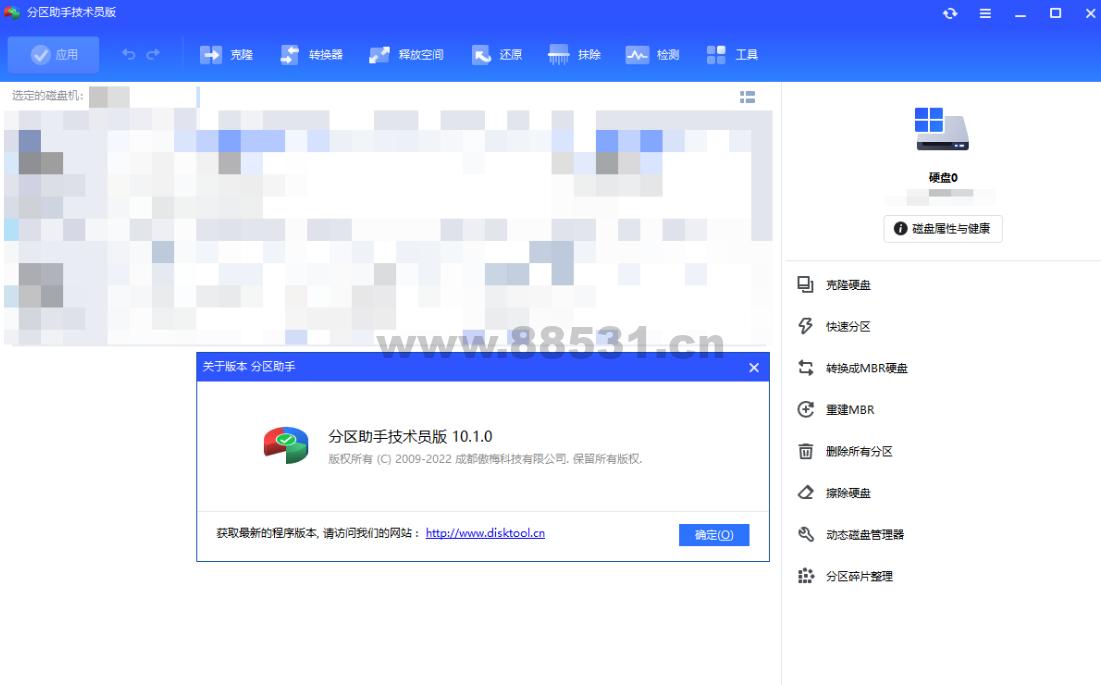Click the 硬盘0 label under drive icon
Screen dimensions: 1101x685
coord(943,178)
